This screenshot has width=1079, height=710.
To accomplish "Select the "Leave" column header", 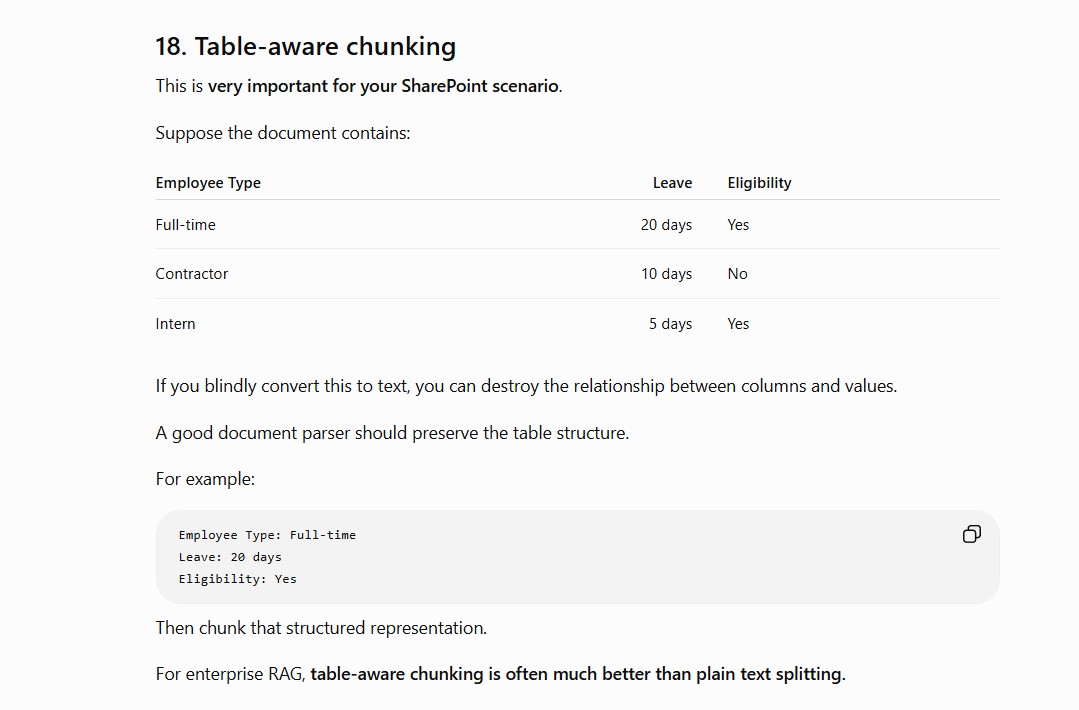I will 672,183.
